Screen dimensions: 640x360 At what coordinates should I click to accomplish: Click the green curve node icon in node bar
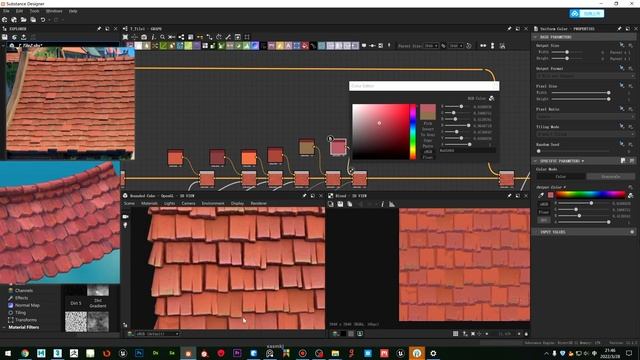coord(163,46)
